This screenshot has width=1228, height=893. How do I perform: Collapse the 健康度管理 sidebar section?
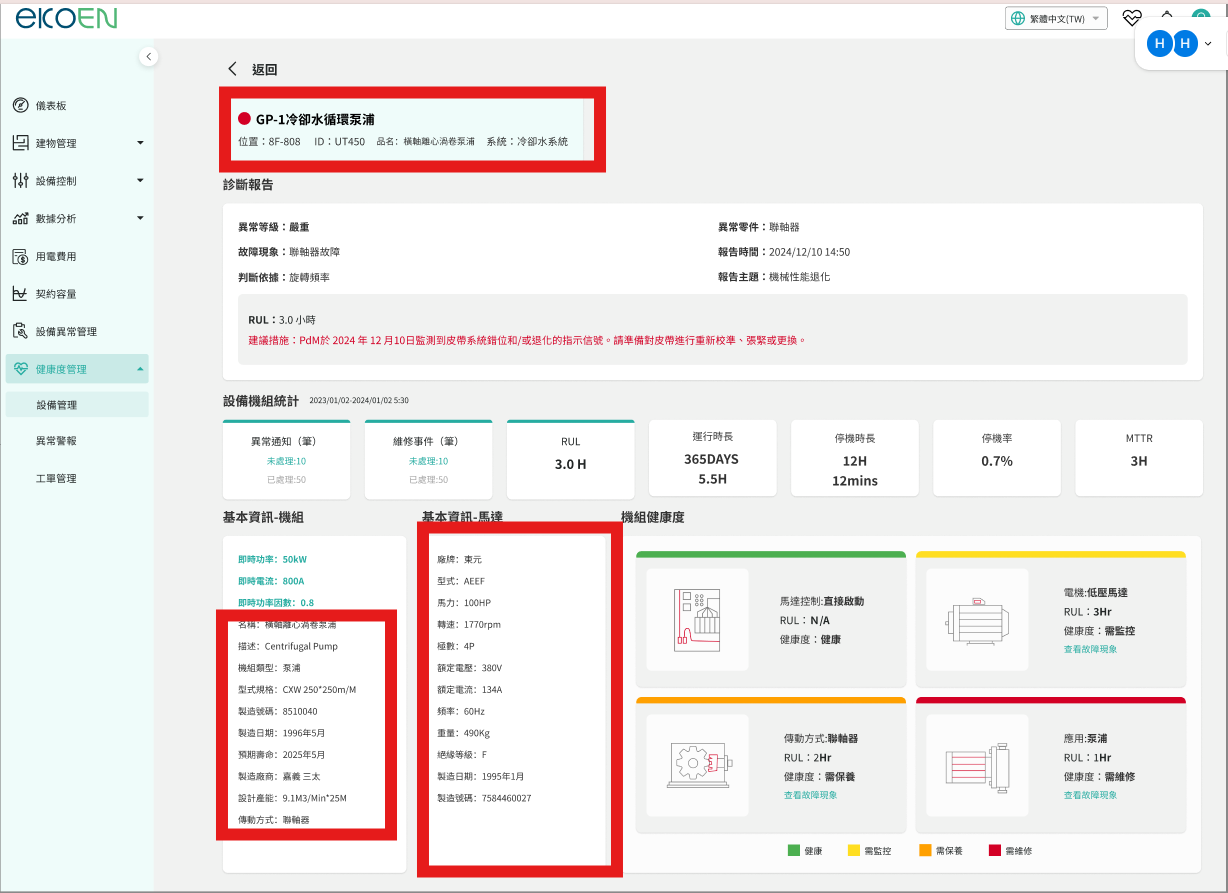(140, 369)
